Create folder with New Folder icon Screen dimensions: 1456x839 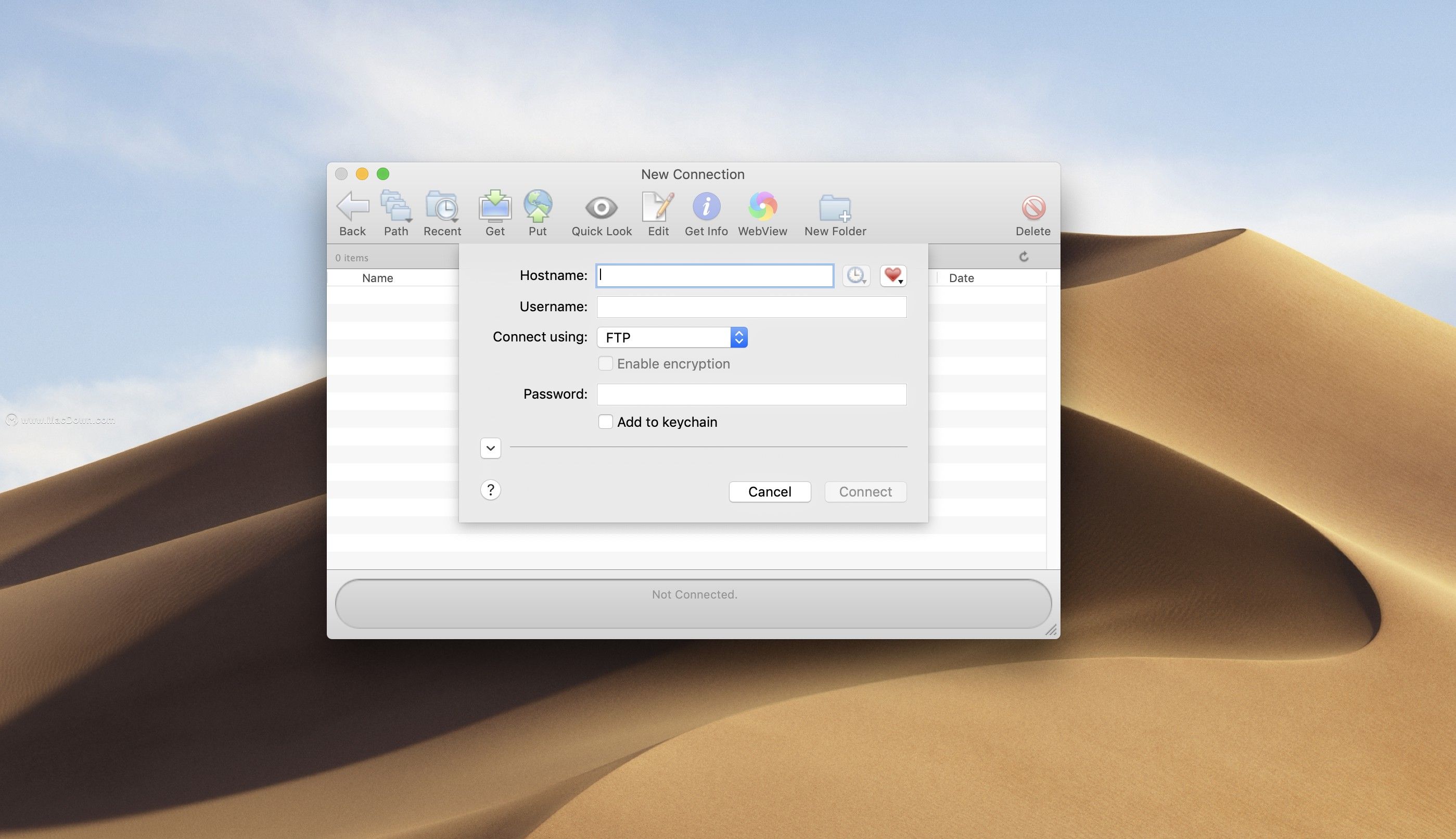click(835, 207)
